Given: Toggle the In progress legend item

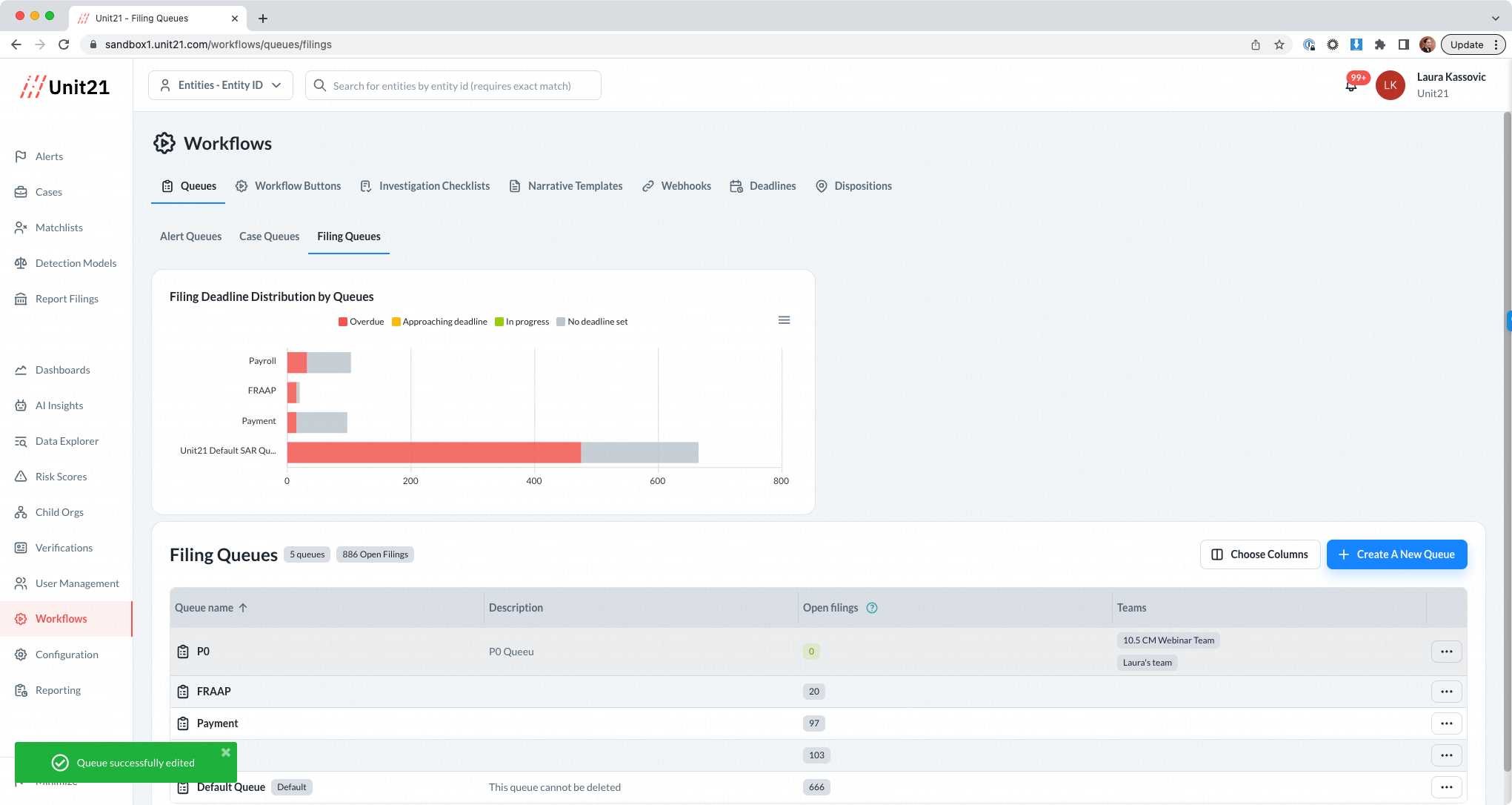Looking at the screenshot, I should (522, 322).
